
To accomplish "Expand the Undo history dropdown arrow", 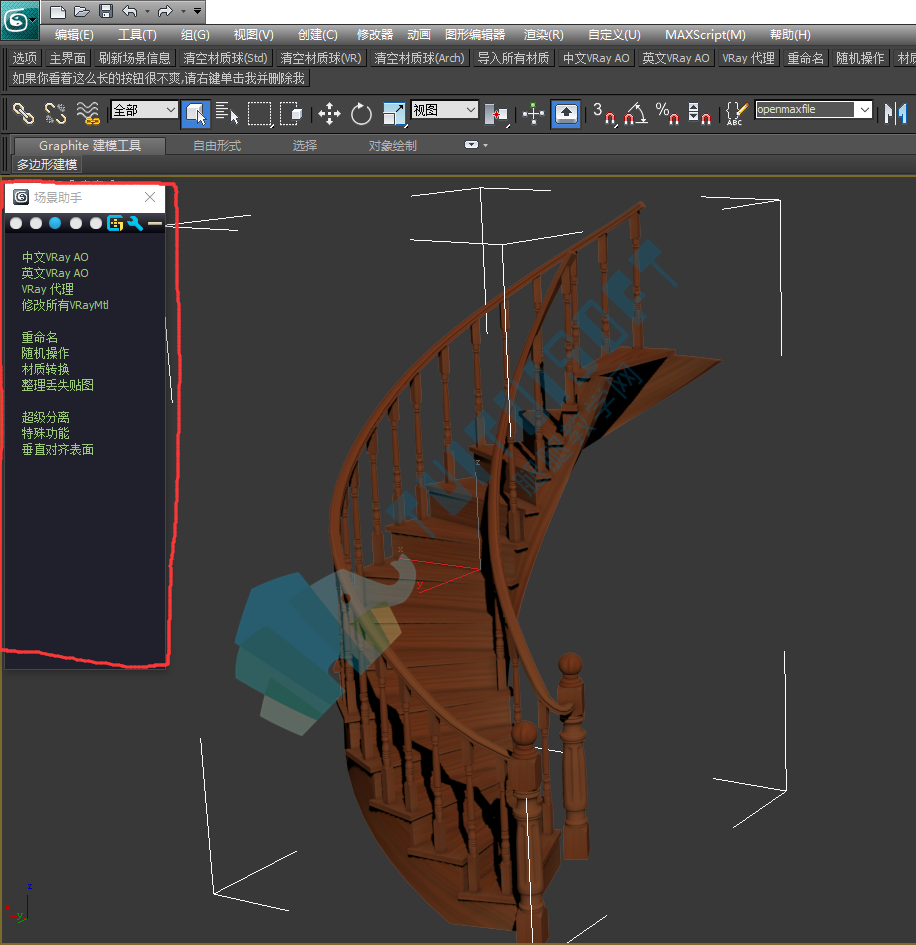I will [147, 11].
